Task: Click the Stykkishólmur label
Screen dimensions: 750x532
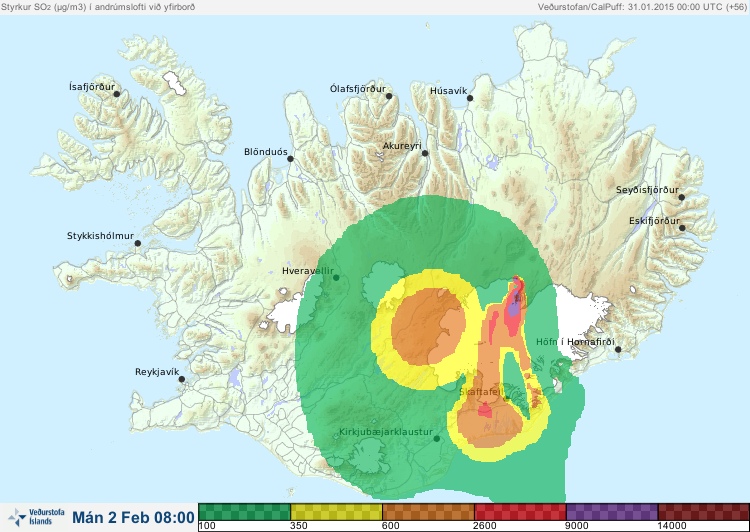Action: pos(100,236)
